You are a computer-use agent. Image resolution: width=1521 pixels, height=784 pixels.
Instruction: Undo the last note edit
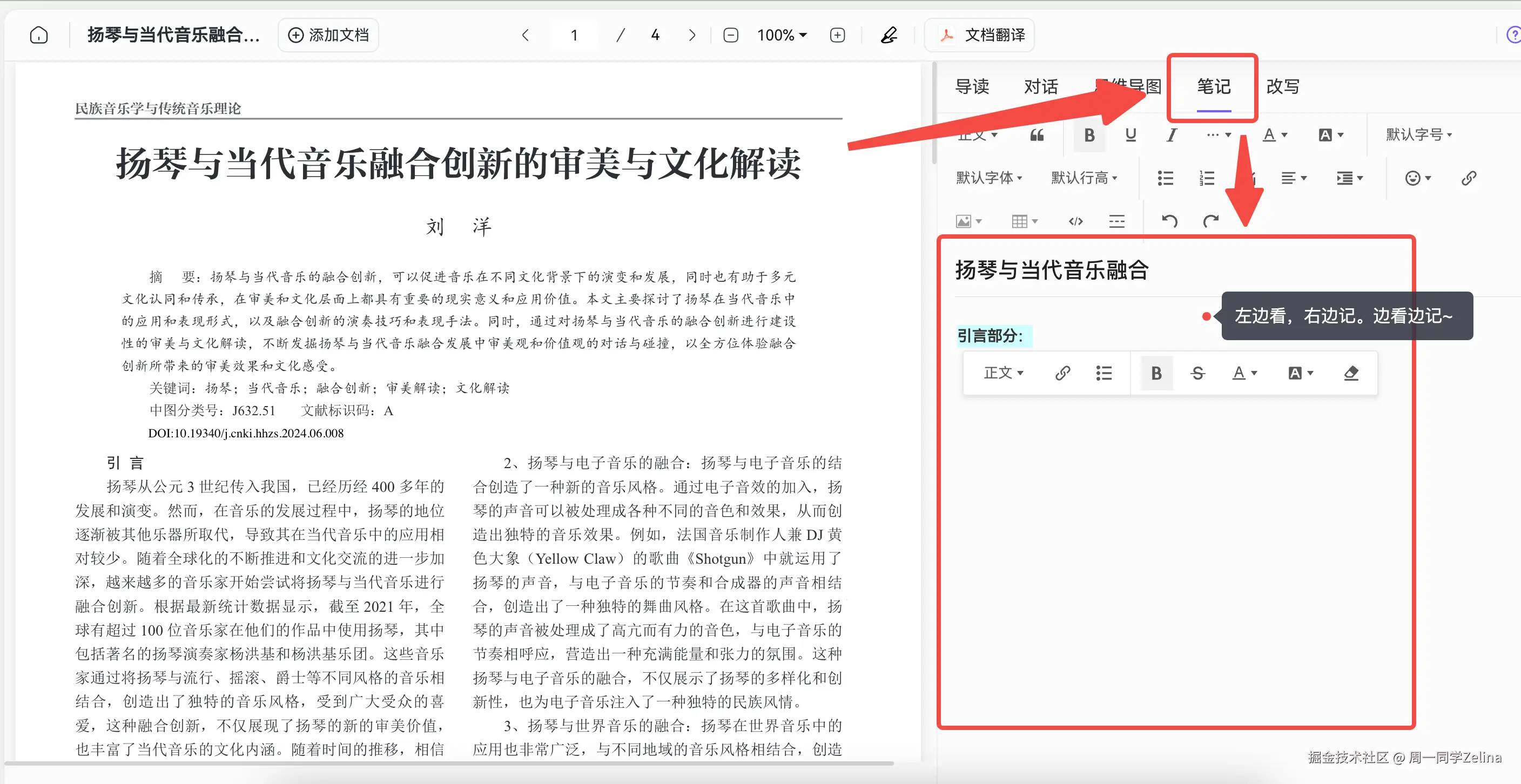1169,221
